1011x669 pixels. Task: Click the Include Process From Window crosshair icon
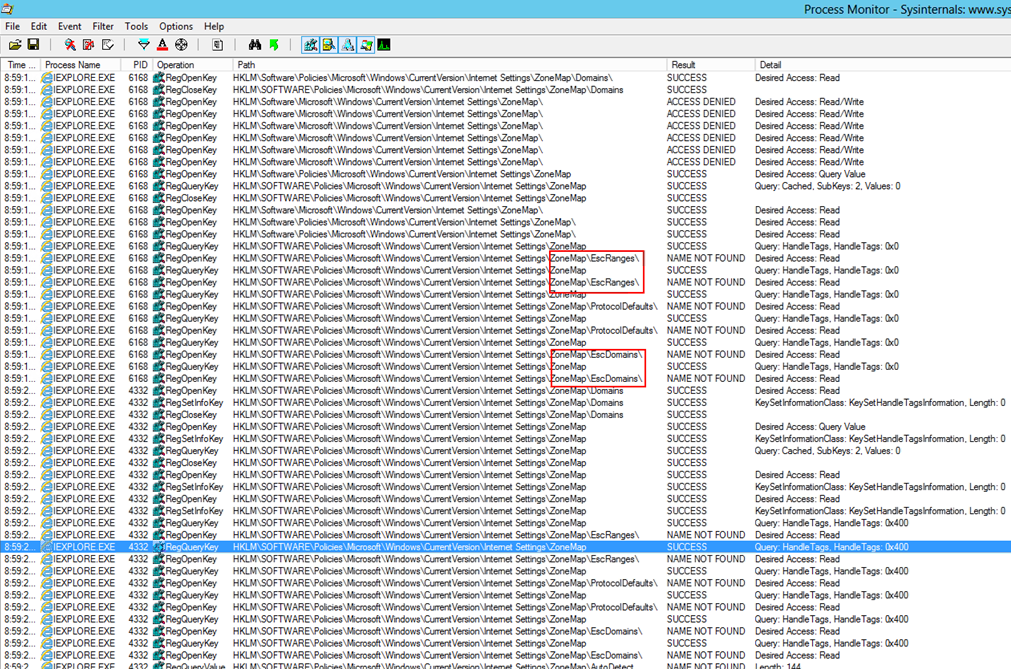pos(181,44)
